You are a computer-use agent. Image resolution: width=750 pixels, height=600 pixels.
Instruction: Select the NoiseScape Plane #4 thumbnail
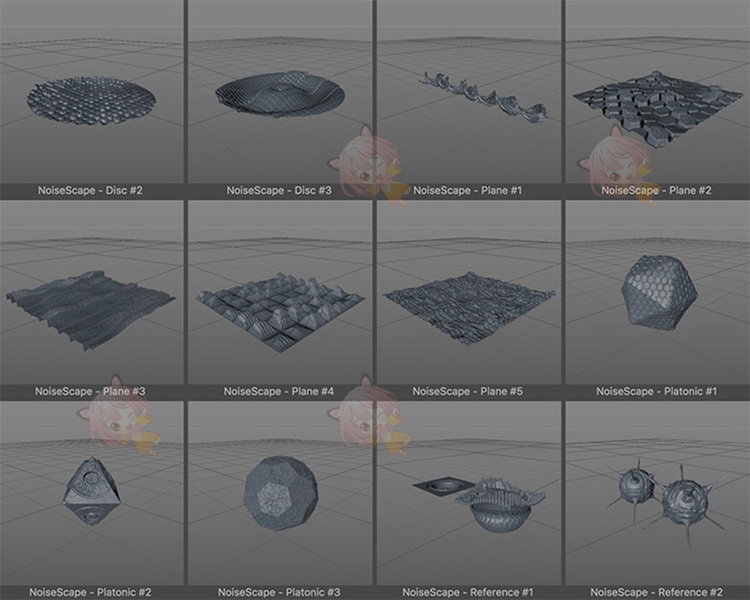pos(280,292)
